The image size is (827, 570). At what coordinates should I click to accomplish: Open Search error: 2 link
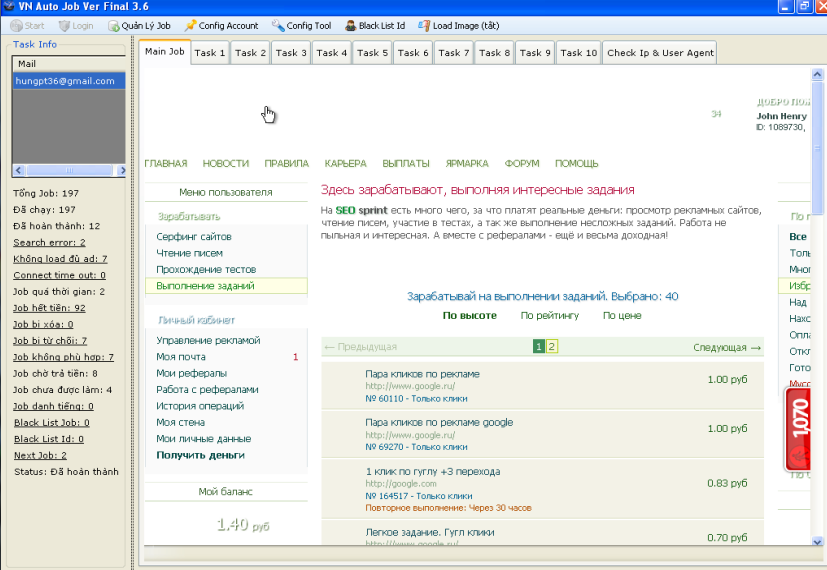[49, 243]
